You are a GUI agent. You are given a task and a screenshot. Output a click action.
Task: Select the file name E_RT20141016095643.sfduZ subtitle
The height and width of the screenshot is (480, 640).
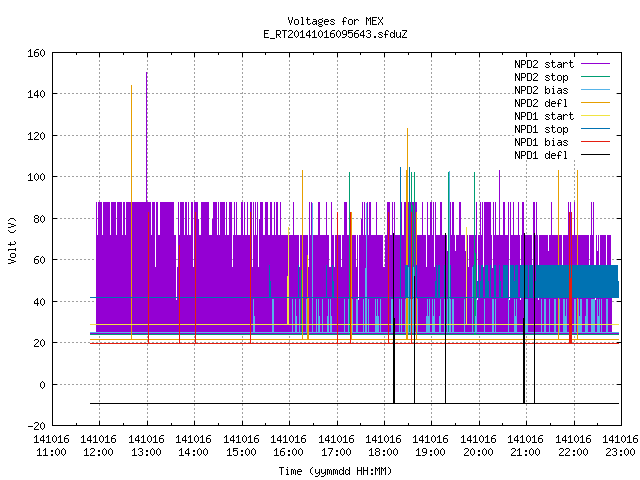pos(335,34)
